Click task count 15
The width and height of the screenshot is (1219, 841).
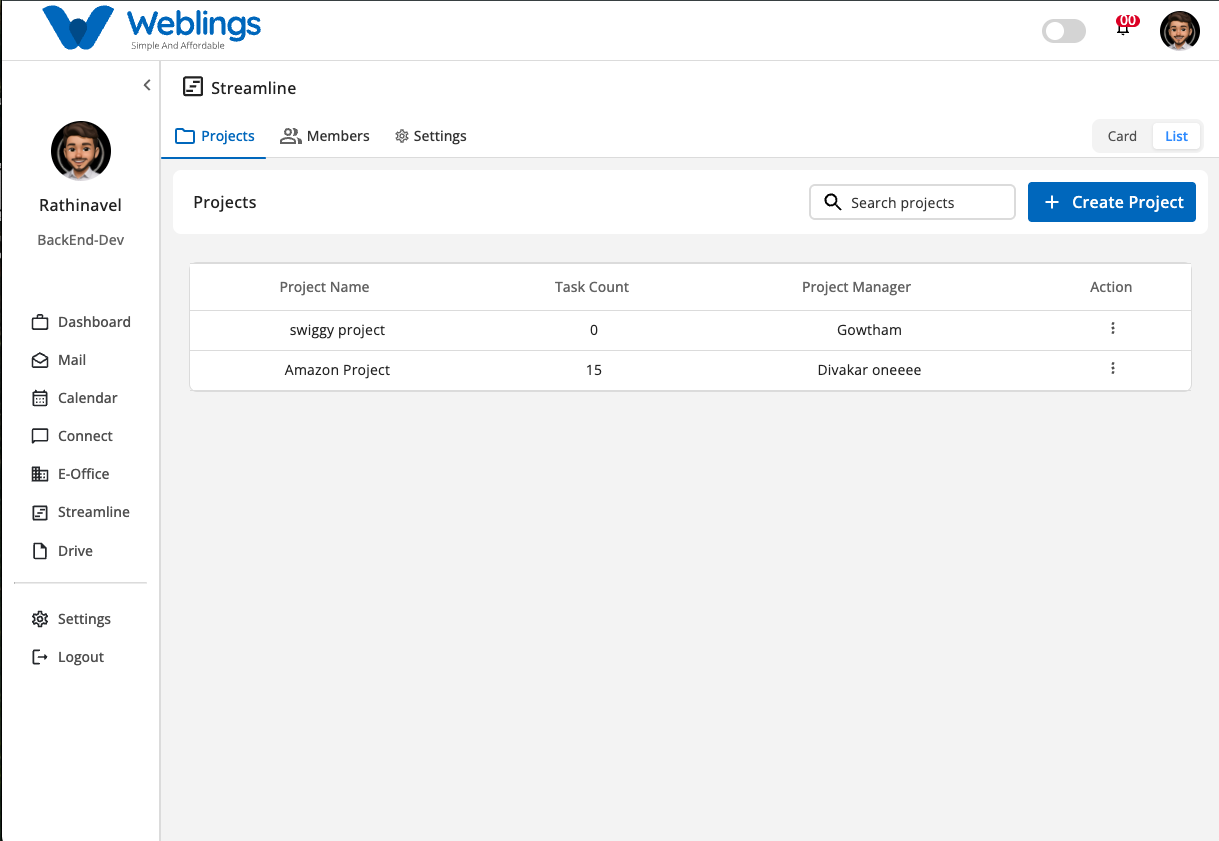point(594,370)
